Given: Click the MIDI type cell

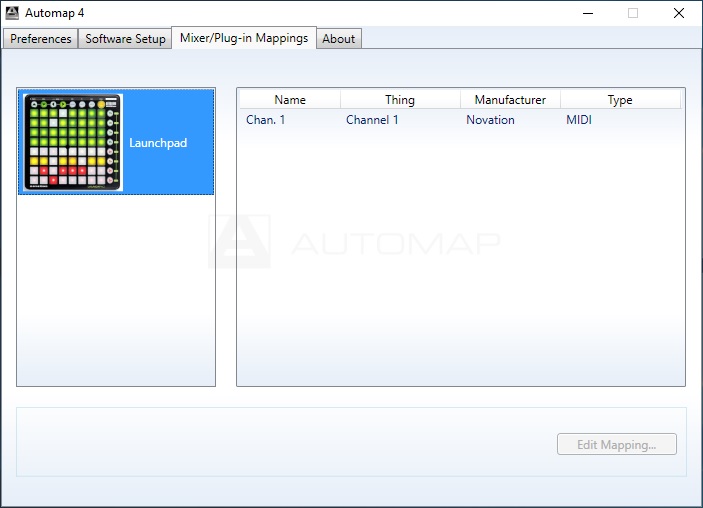Looking at the screenshot, I should (579, 120).
